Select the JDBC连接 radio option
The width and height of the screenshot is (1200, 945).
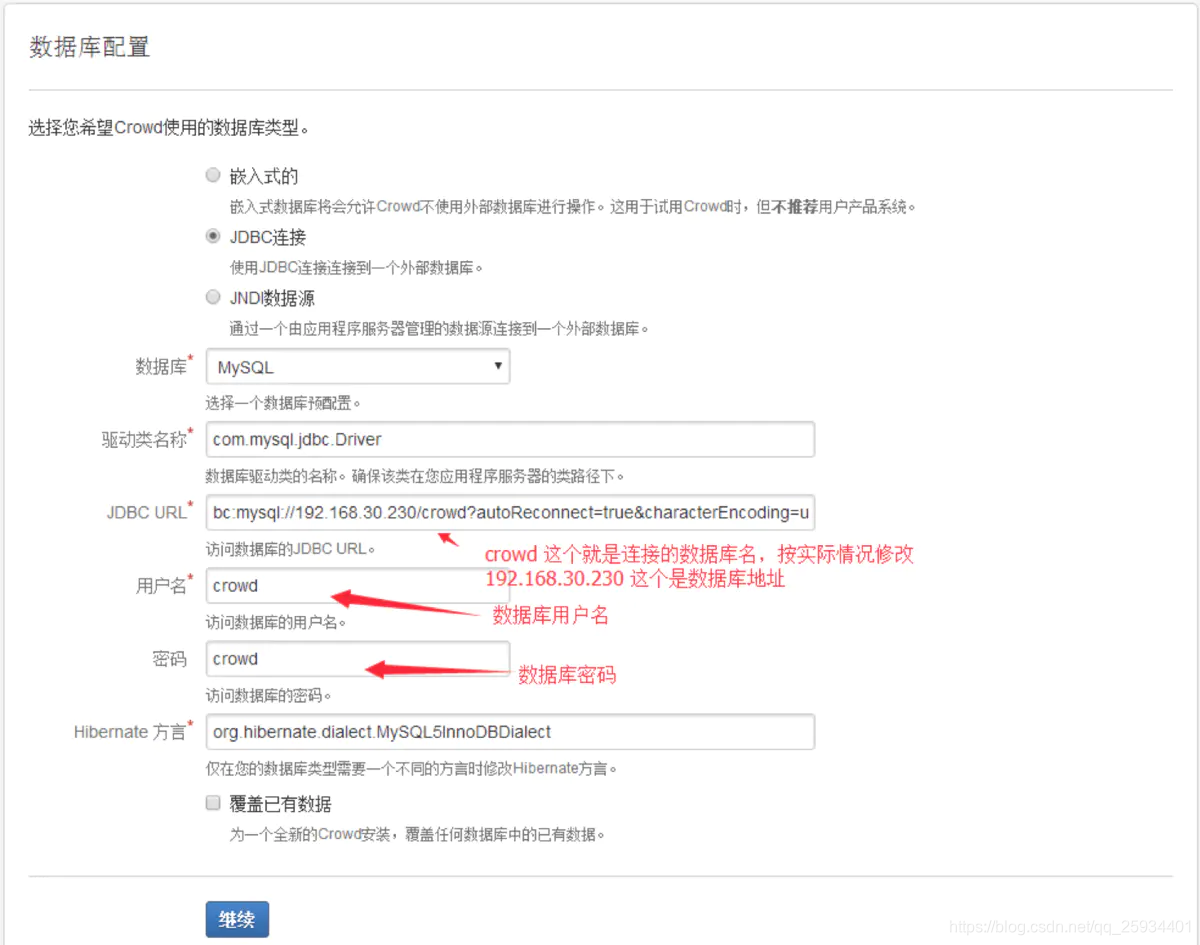coord(212,237)
